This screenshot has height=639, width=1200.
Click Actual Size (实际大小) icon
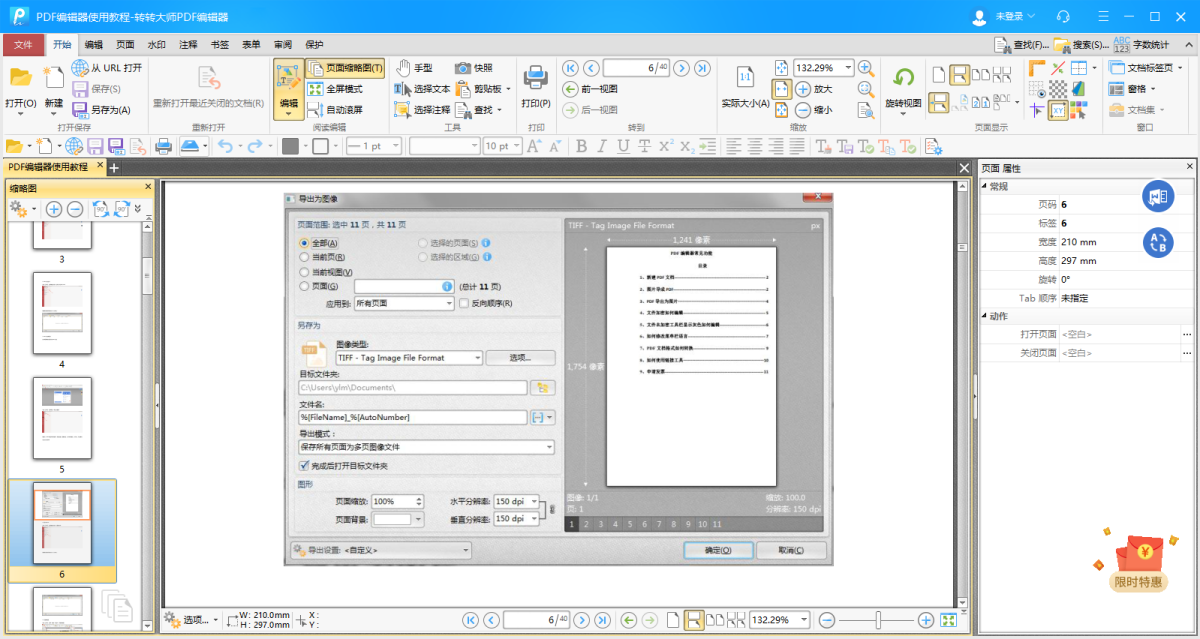point(745,78)
